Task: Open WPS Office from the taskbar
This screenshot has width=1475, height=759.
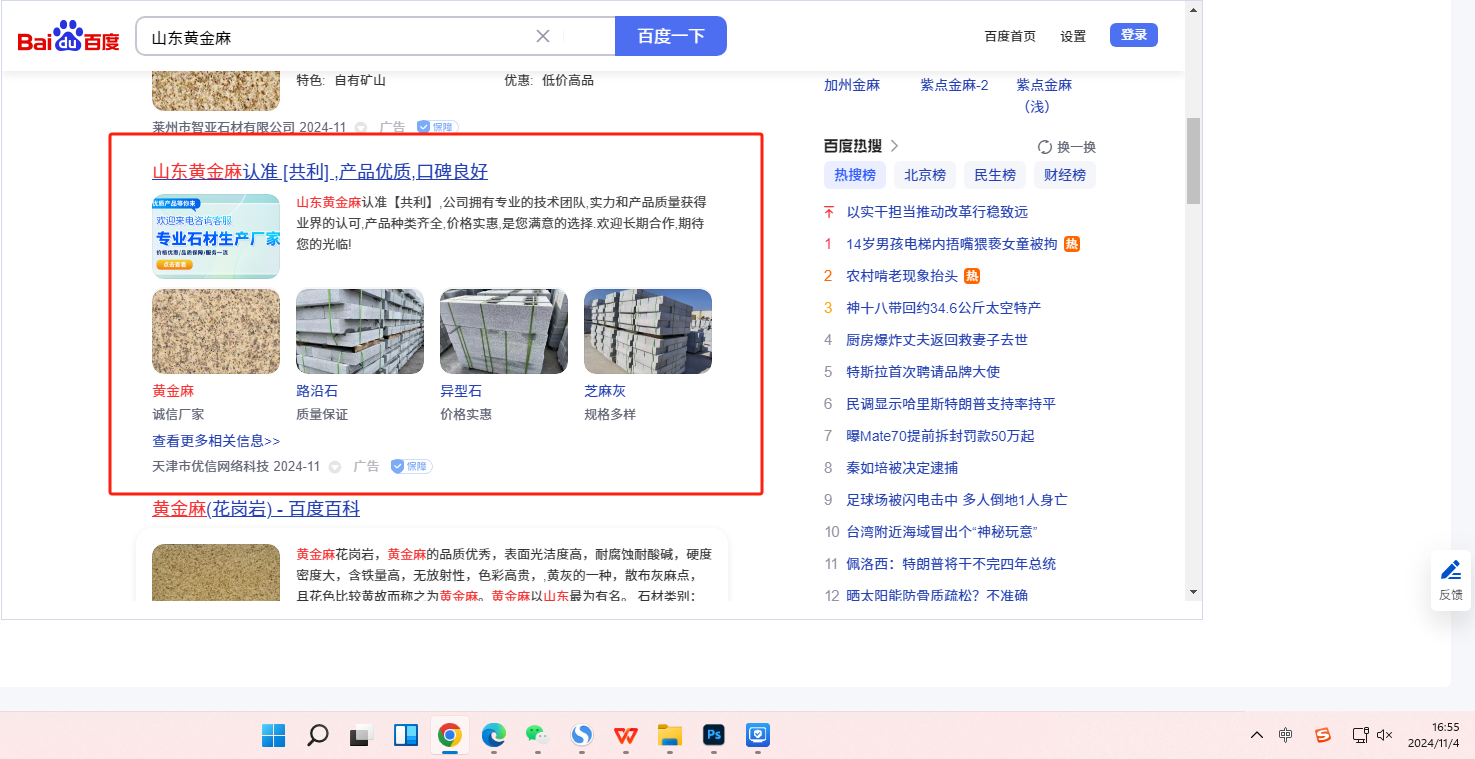Action: pos(626,736)
